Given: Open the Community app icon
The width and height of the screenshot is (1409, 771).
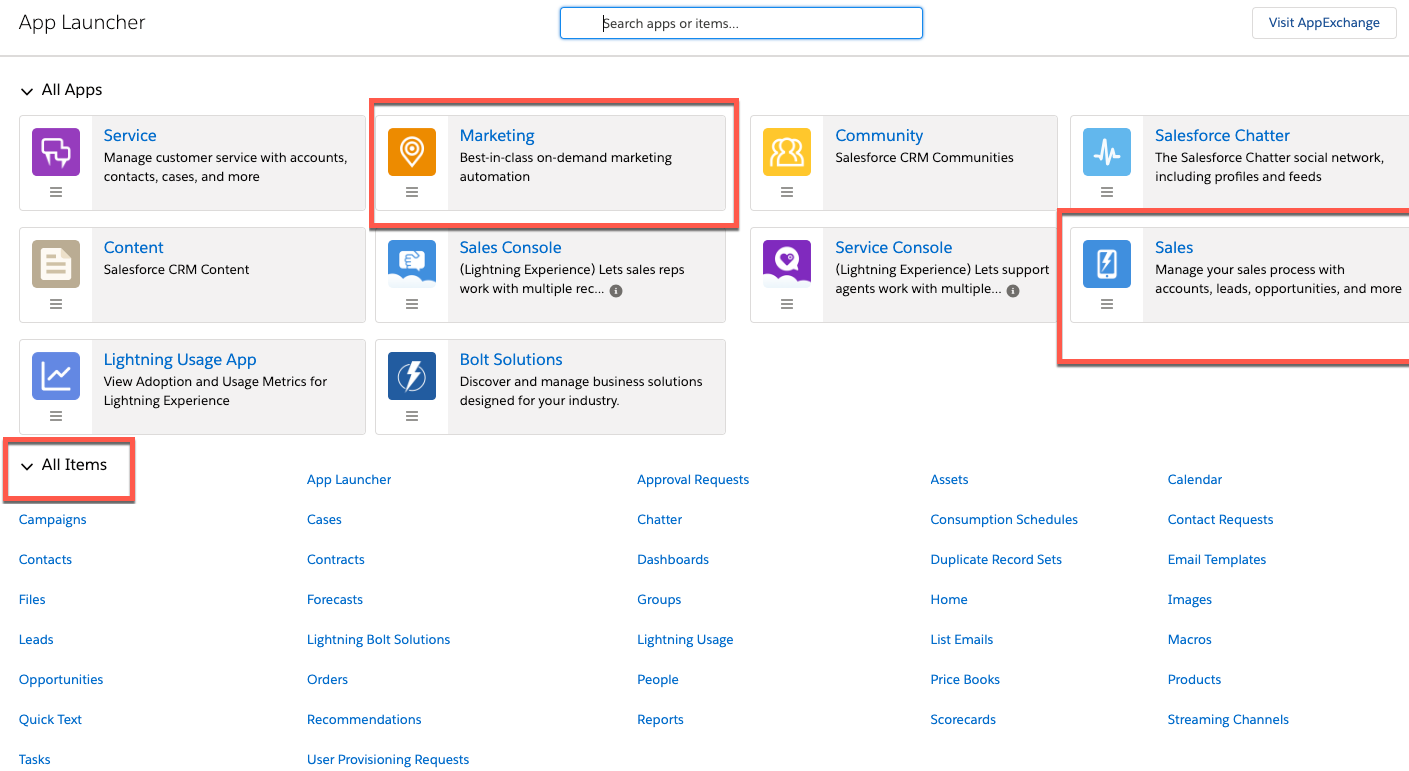Looking at the screenshot, I should [x=787, y=152].
